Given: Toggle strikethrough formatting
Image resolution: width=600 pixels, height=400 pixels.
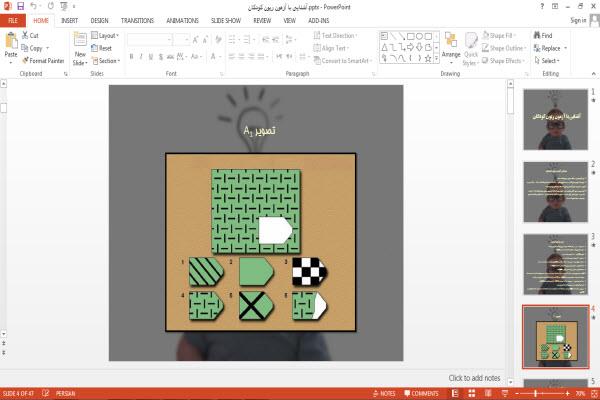Looking at the screenshot, I should (170, 57).
